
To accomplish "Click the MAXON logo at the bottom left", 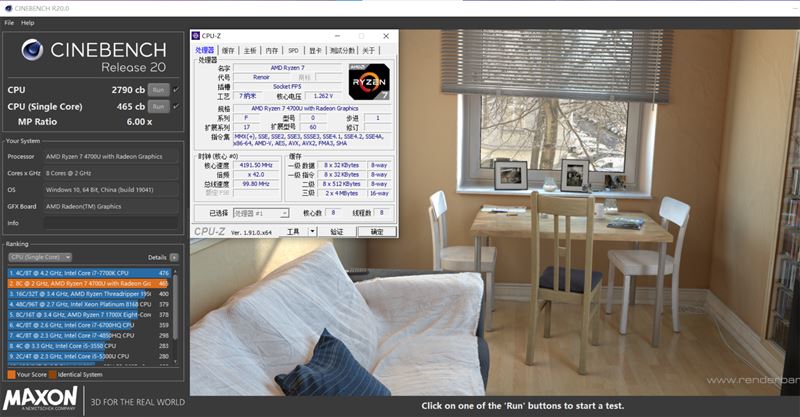I will tap(40, 399).
